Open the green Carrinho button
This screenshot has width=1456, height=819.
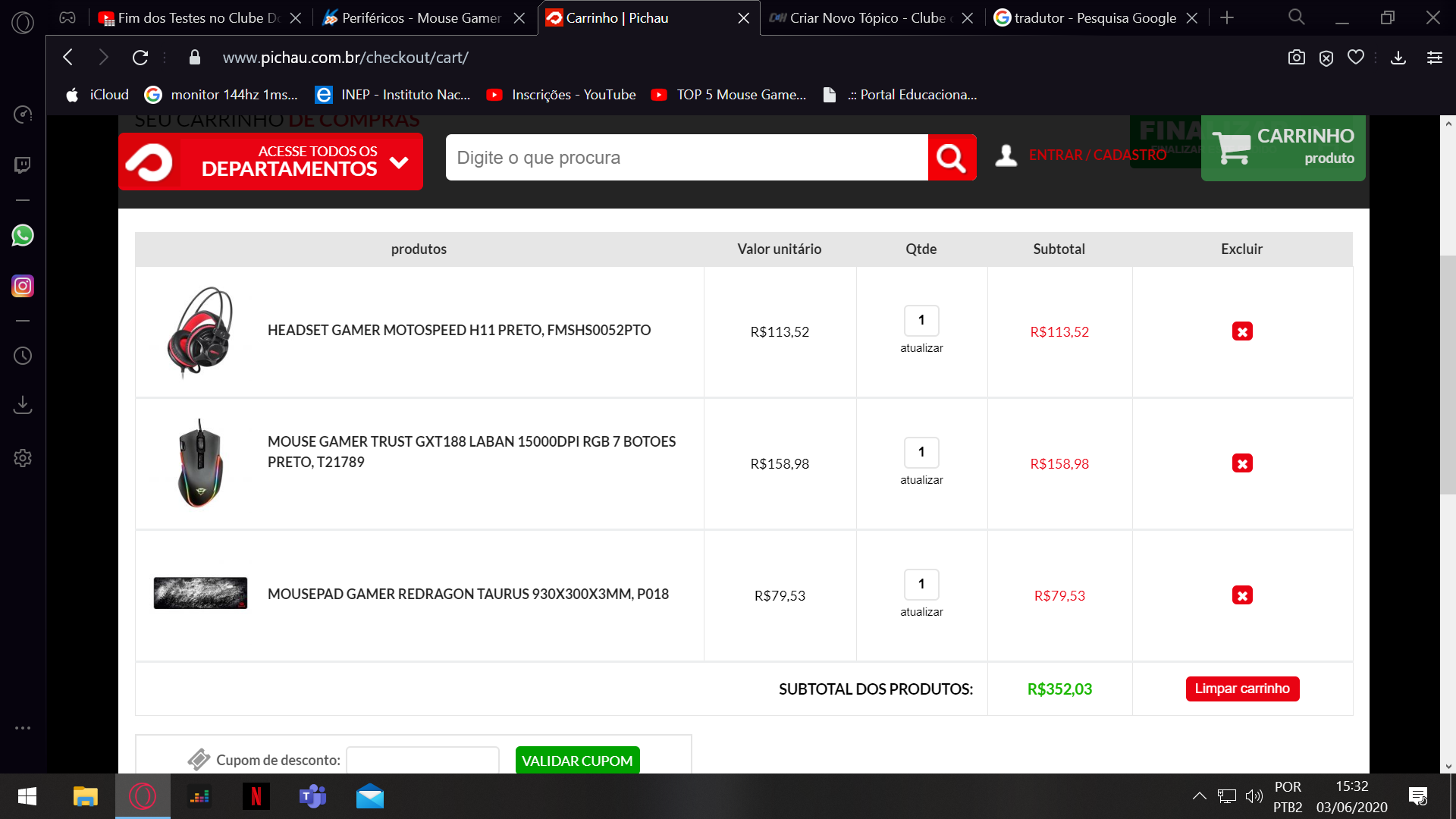pyautogui.click(x=1283, y=146)
